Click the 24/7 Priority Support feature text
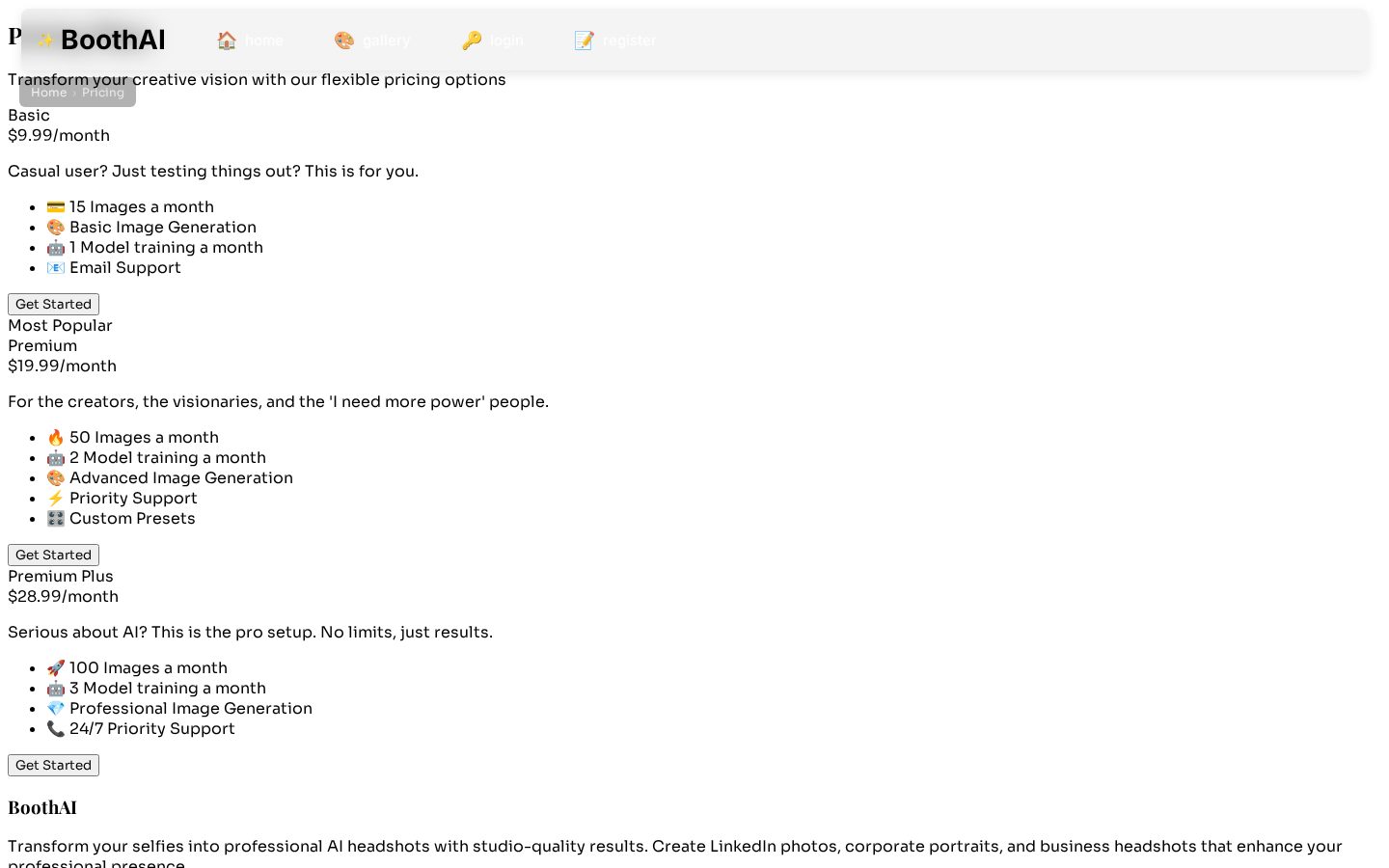The width and height of the screenshot is (1389, 868). pyautogui.click(x=152, y=728)
